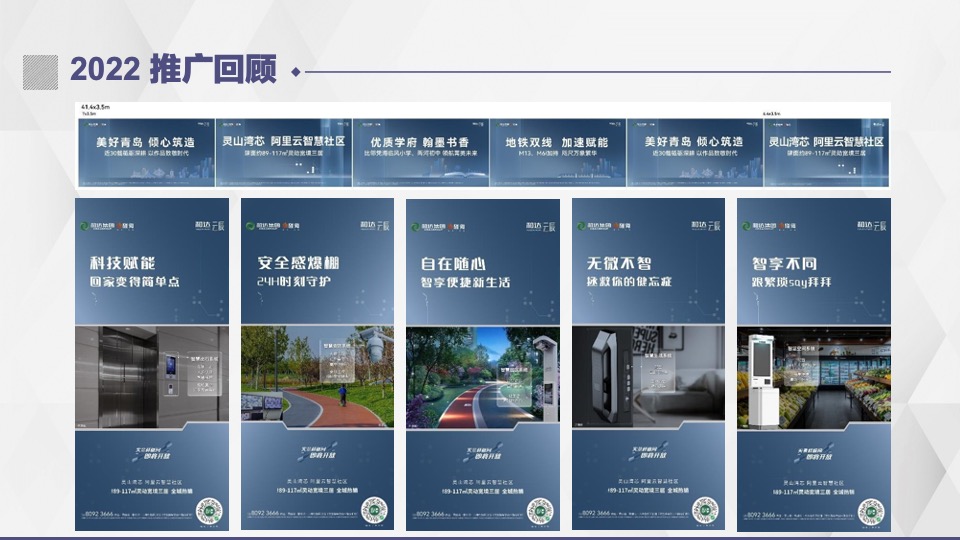Screen dimensions: 960x540
Task: Click phone number 8092 3666 on the 智享不同 poster
Action: tap(760, 516)
